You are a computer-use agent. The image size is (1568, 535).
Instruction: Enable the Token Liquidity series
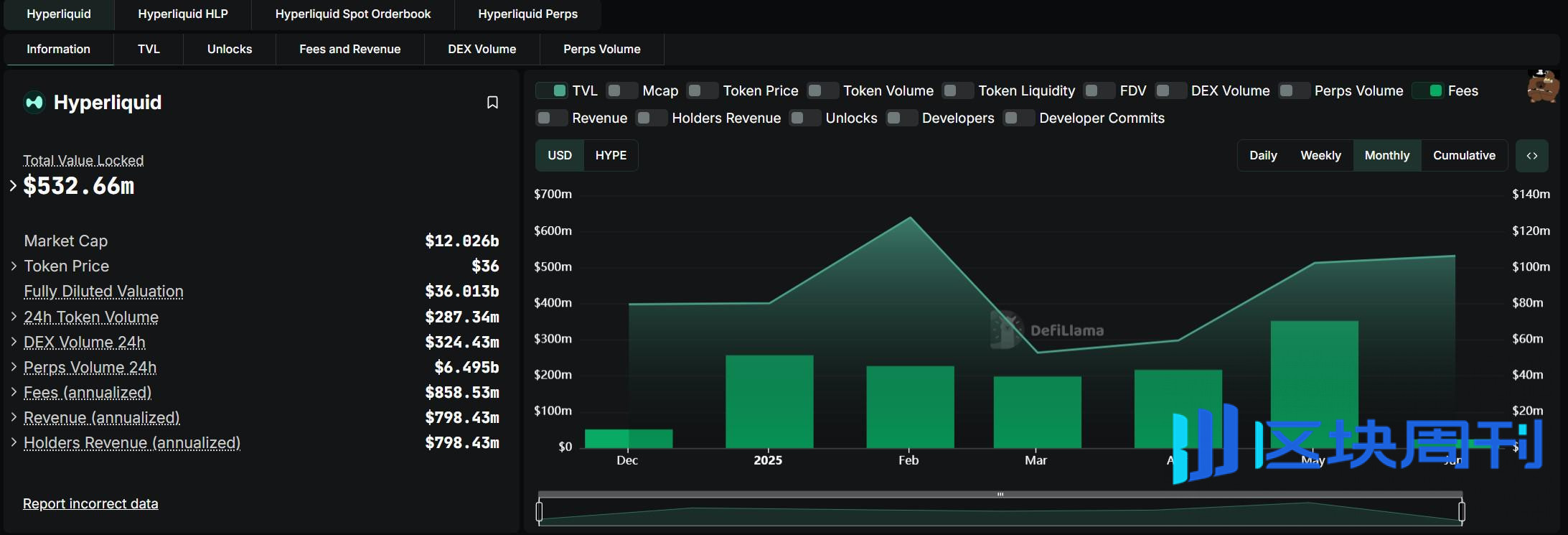coord(957,91)
